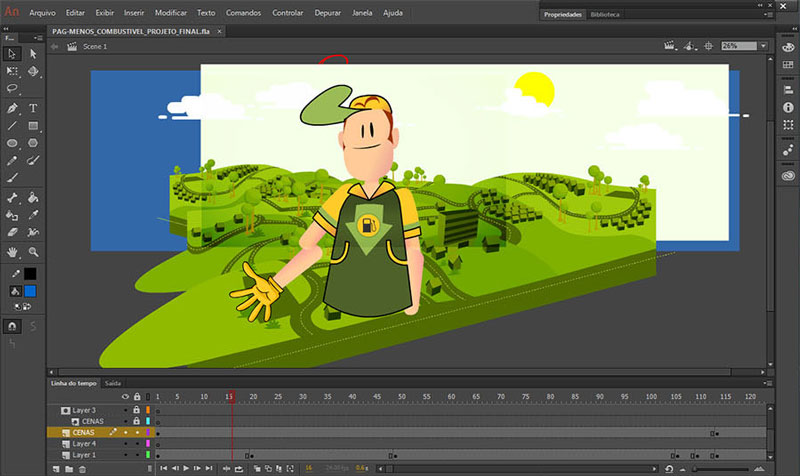This screenshot has height=476, width=800.
Task: Open the timeline panel options menu
Action: point(769,383)
